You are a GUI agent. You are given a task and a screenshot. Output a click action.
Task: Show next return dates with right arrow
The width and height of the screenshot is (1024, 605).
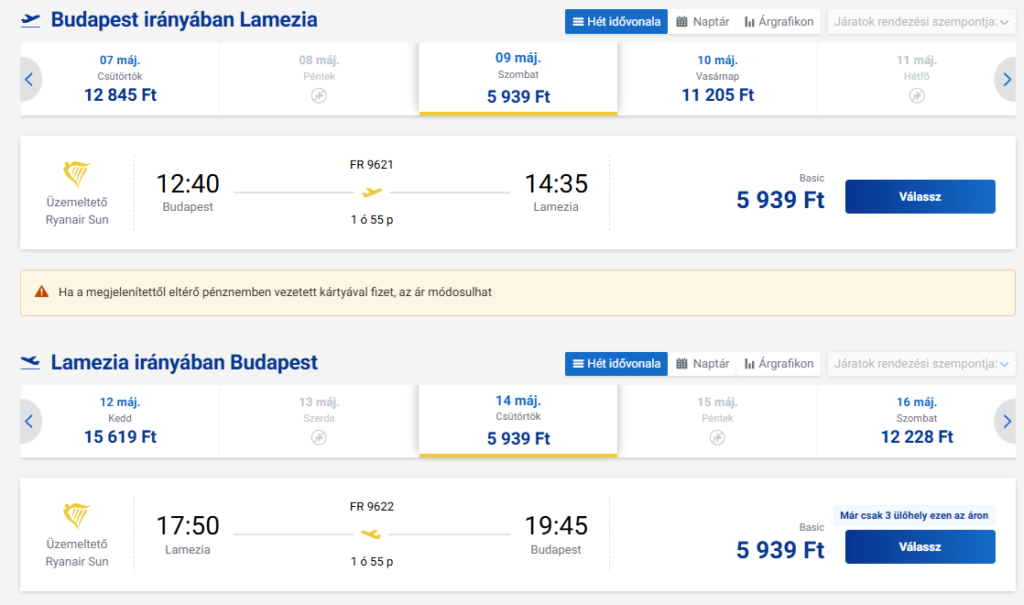point(1005,422)
